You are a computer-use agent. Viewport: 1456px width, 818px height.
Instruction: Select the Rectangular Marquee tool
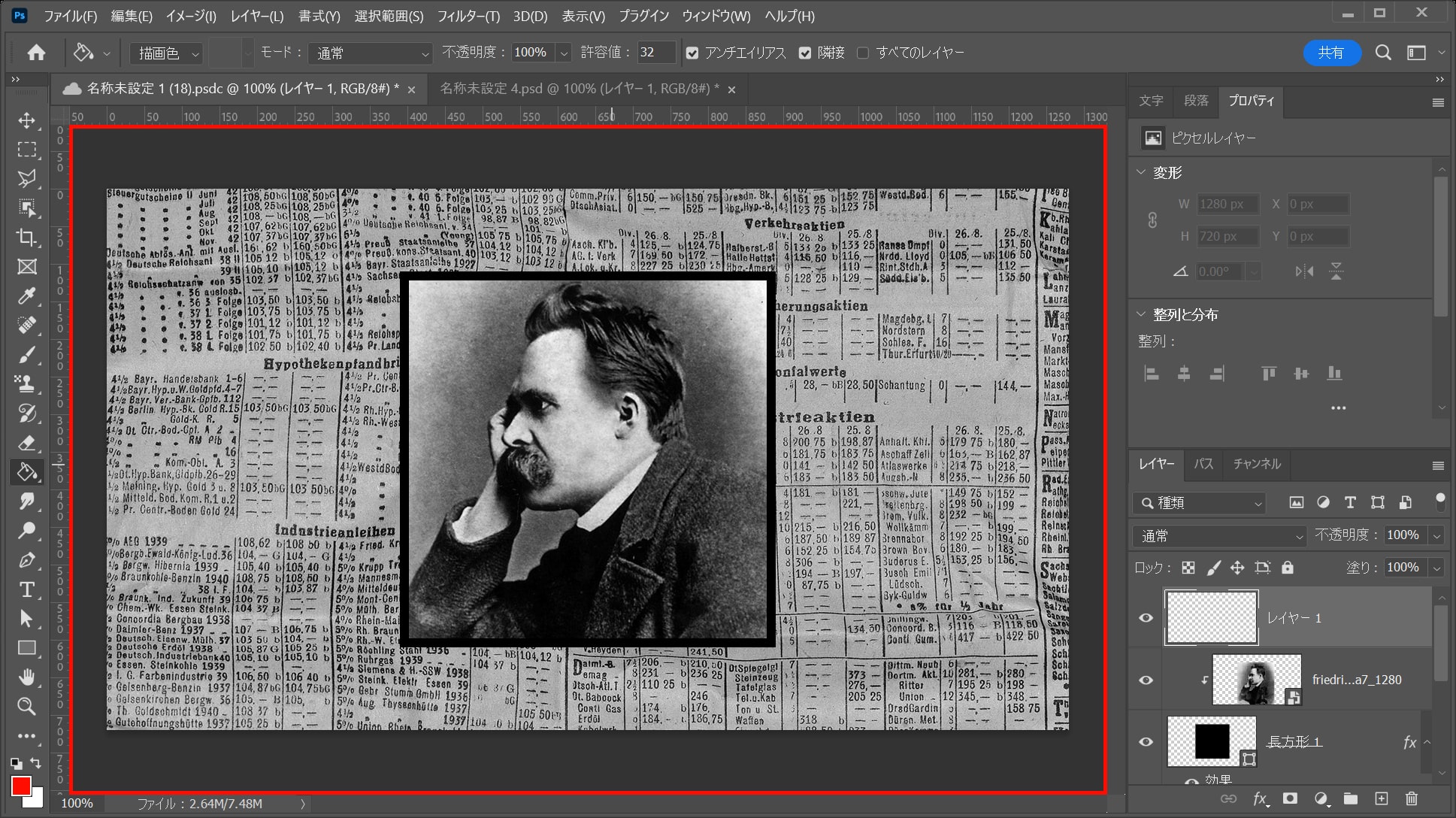click(27, 150)
